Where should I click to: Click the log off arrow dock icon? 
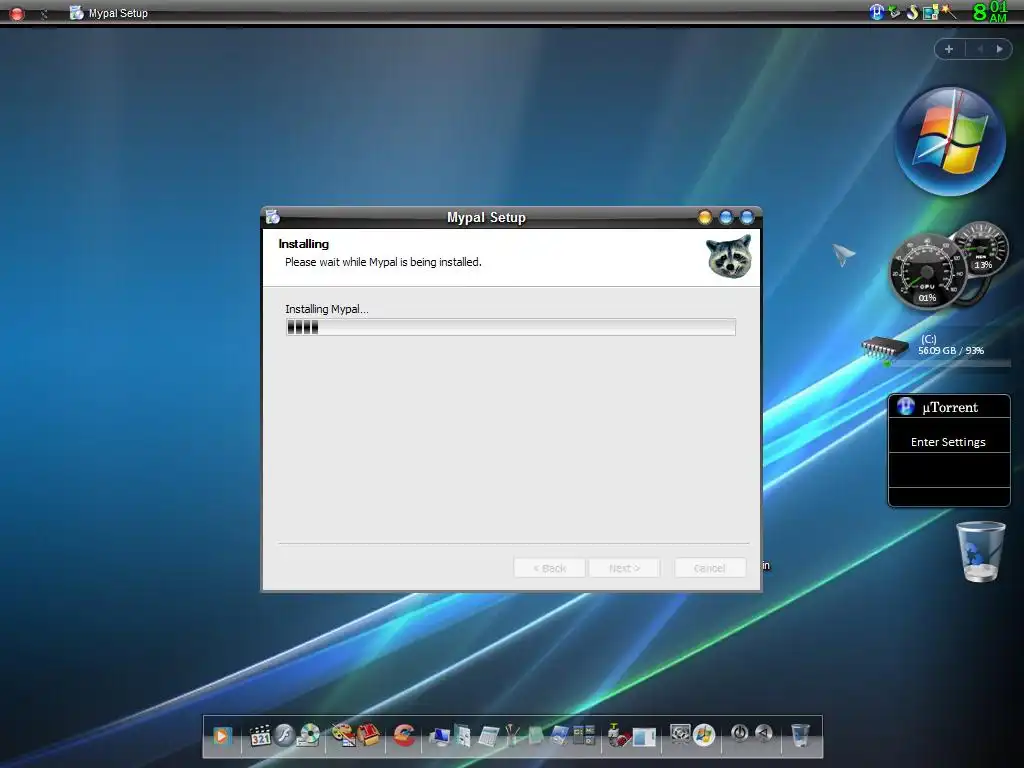point(763,733)
